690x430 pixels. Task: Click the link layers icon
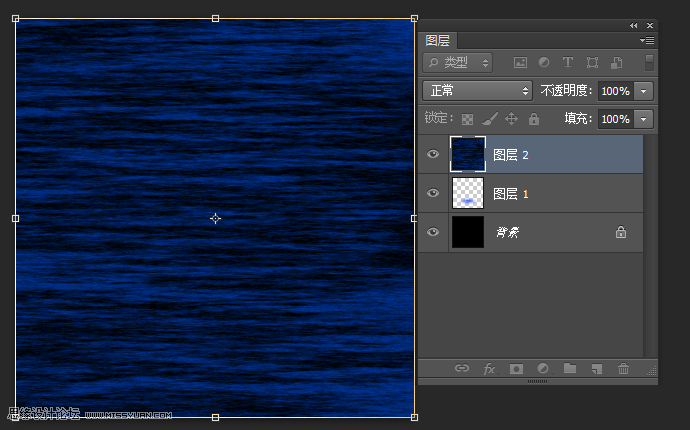point(461,368)
